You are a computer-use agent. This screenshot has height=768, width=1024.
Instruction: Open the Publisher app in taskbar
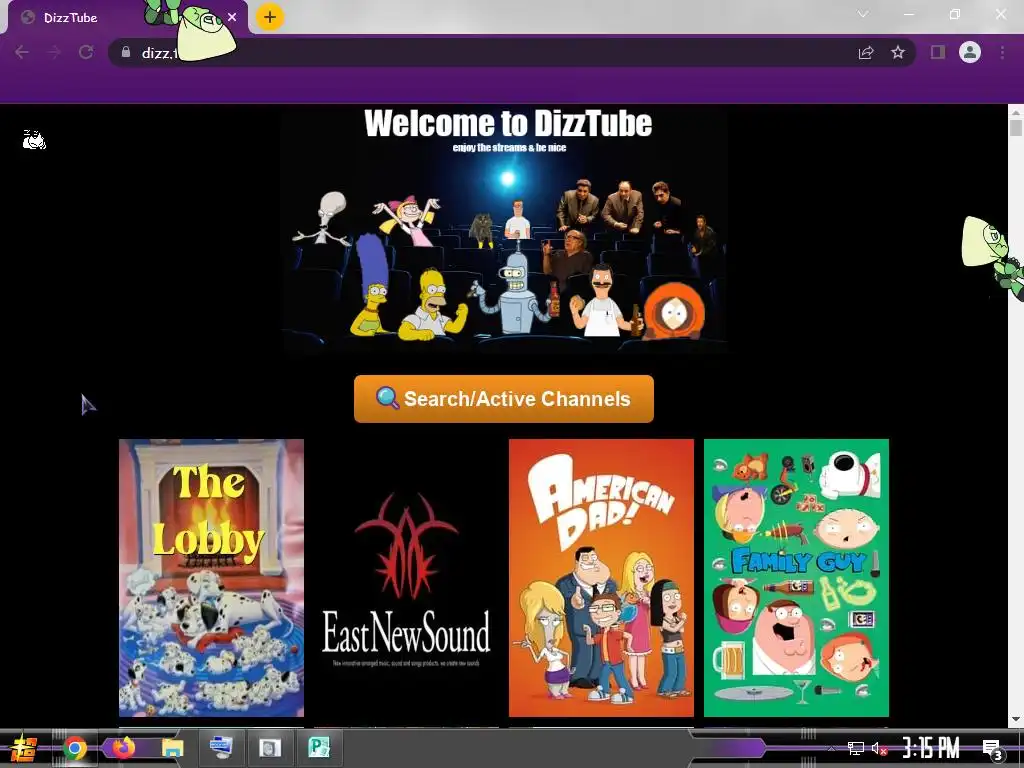pyautogui.click(x=319, y=748)
